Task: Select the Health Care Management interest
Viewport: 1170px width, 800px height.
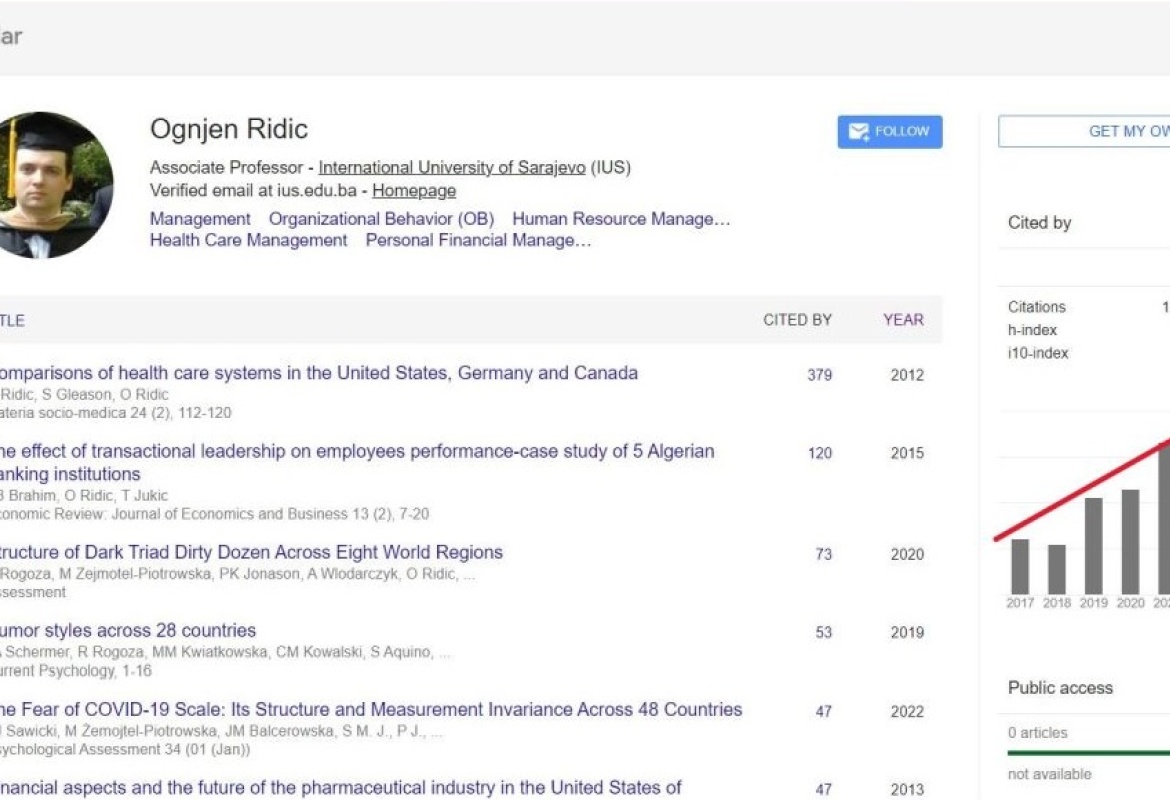Action: click(248, 240)
